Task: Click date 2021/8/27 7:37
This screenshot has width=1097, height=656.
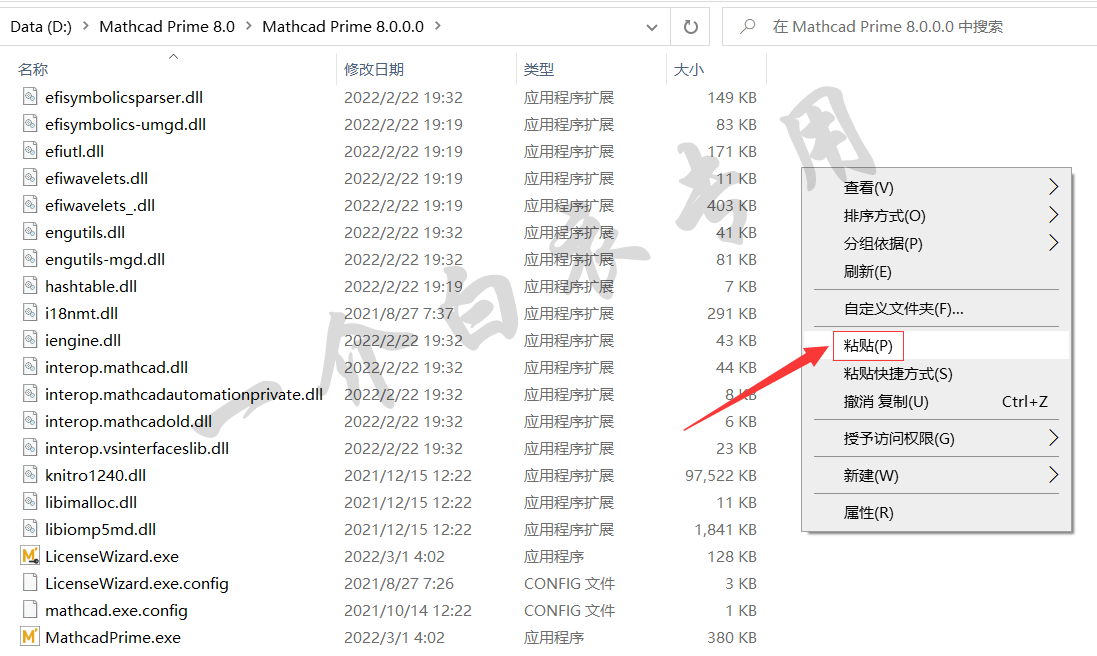Action: coord(398,313)
